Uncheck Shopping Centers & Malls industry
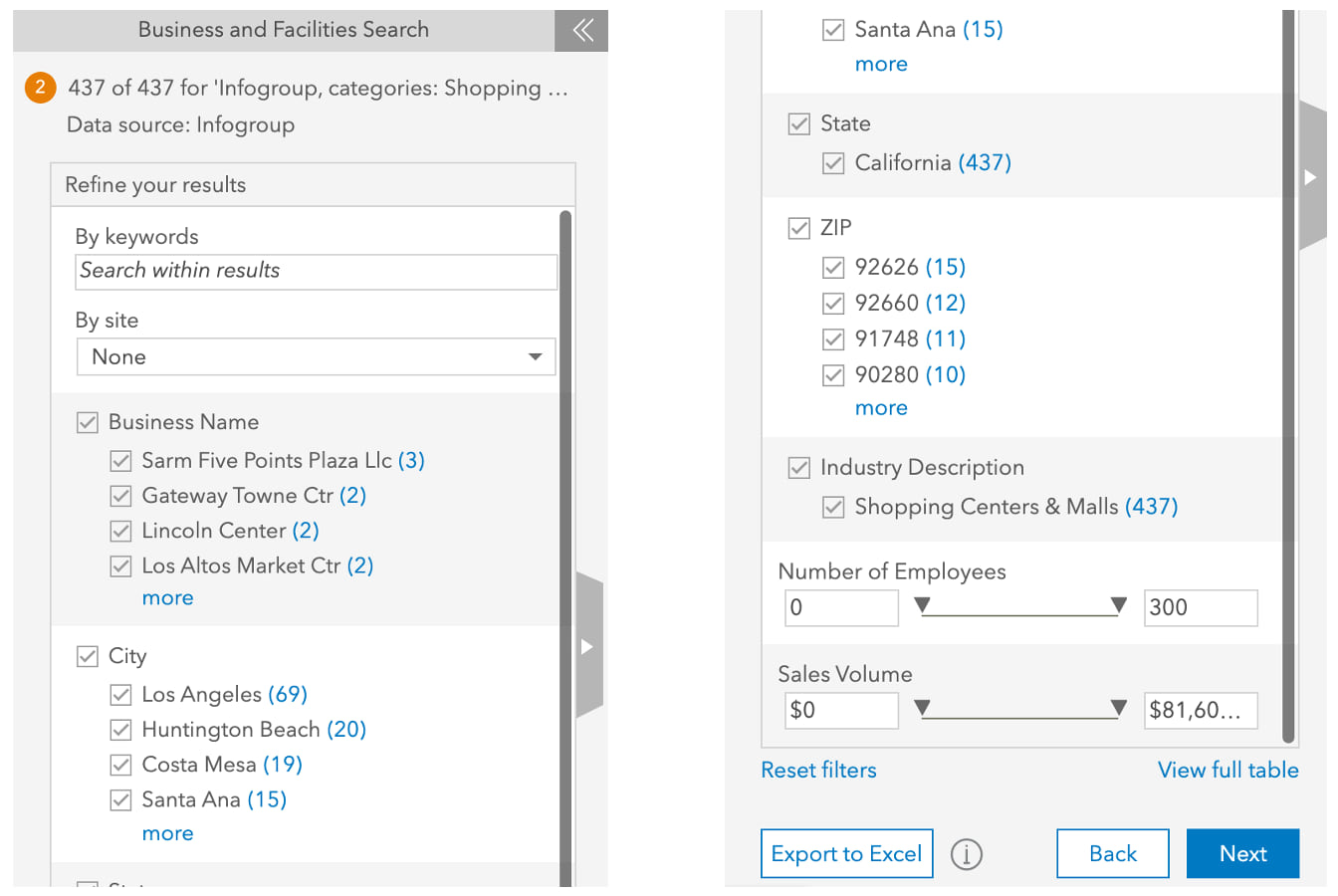 (833, 508)
